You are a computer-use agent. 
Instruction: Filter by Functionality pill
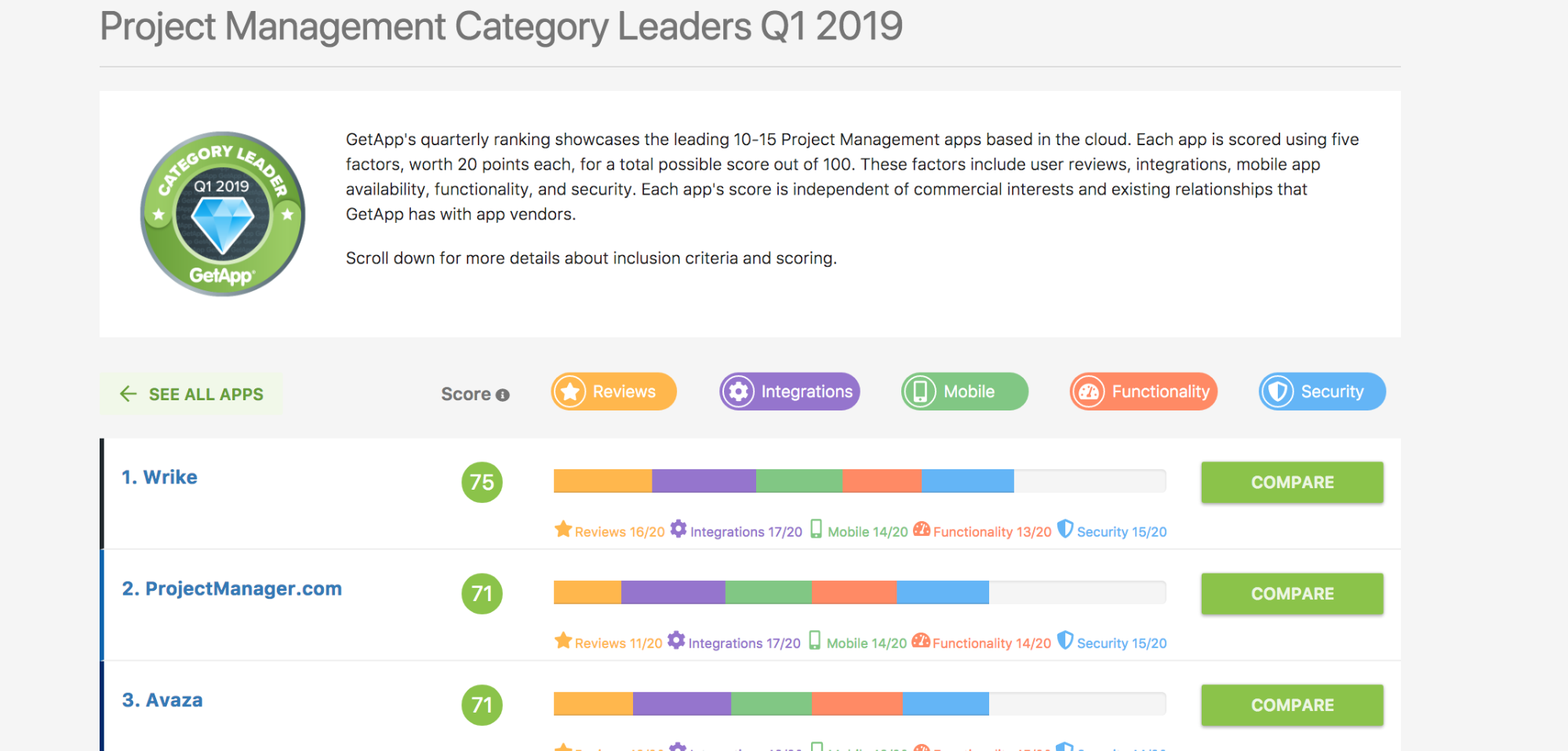click(x=1144, y=392)
